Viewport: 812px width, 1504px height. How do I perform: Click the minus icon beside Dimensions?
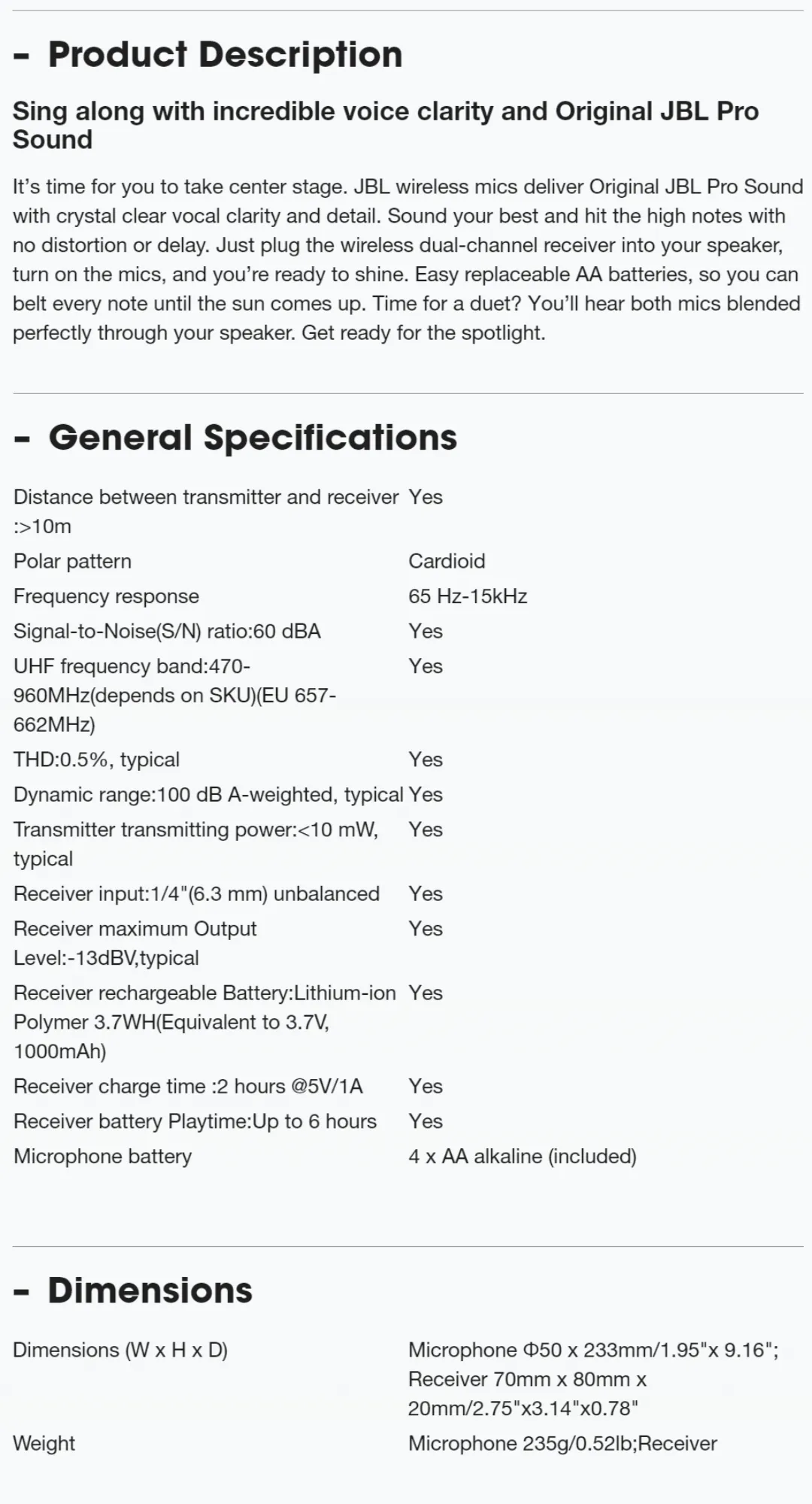22,1291
